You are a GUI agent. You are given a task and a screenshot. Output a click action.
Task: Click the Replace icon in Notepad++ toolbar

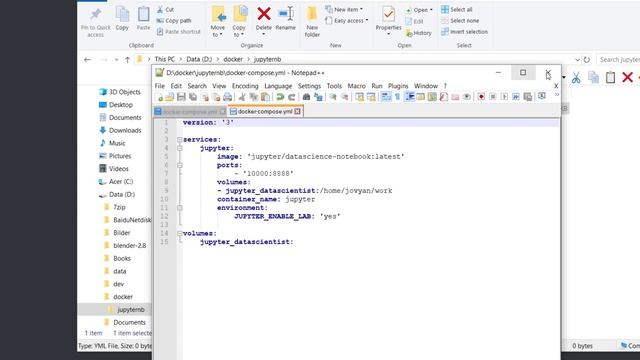318,97
